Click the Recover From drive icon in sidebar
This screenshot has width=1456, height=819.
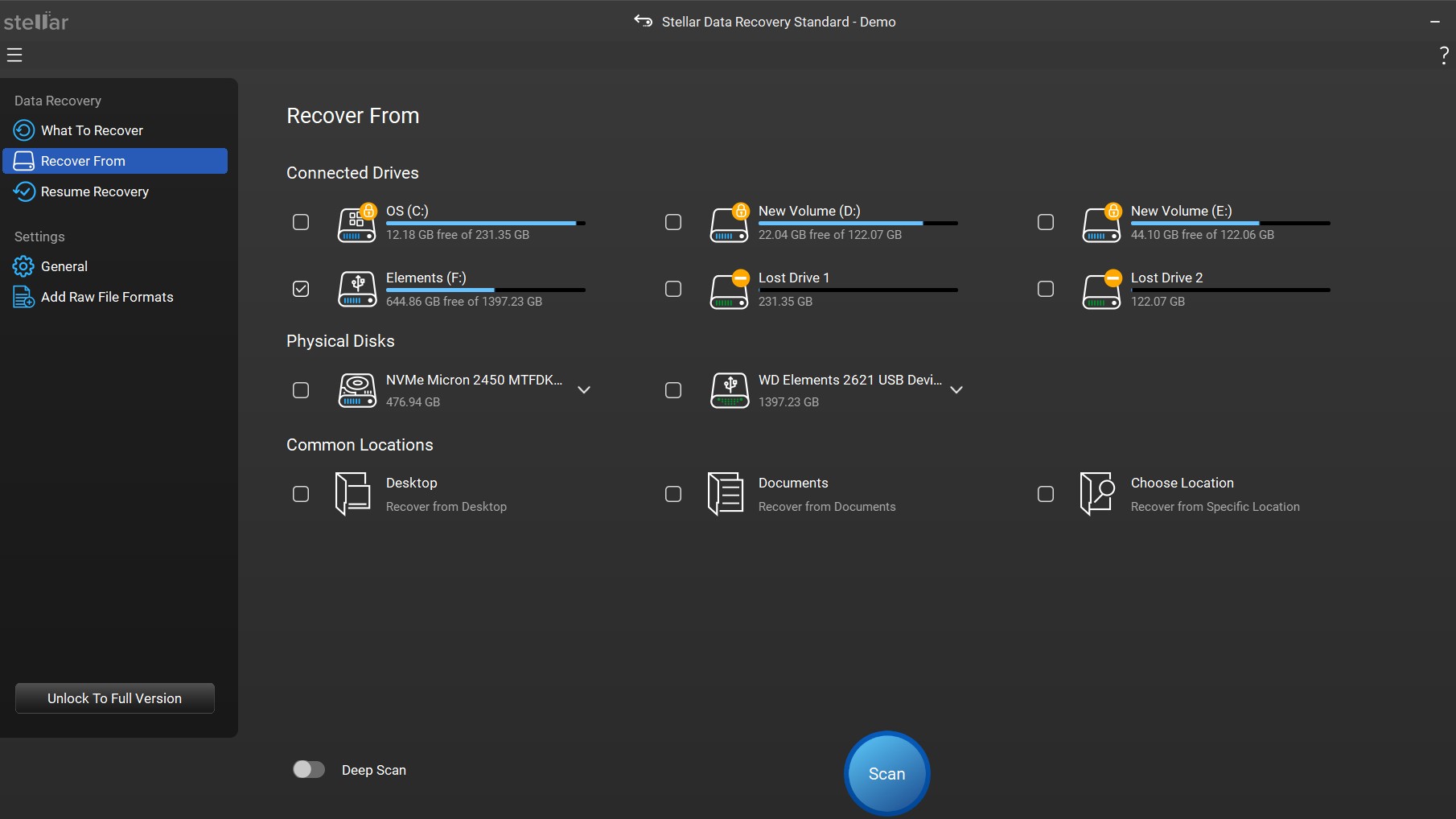23,161
